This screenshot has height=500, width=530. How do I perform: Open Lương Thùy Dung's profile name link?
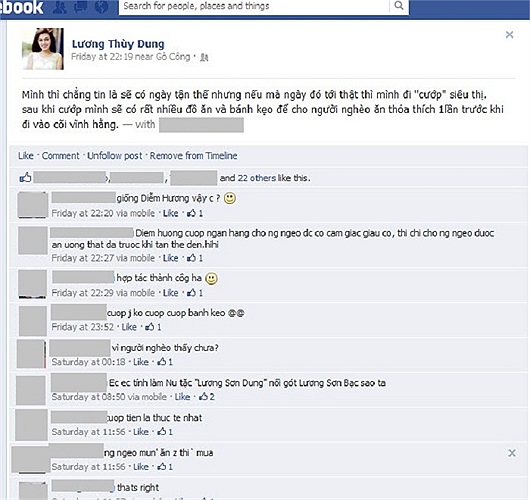118,44
